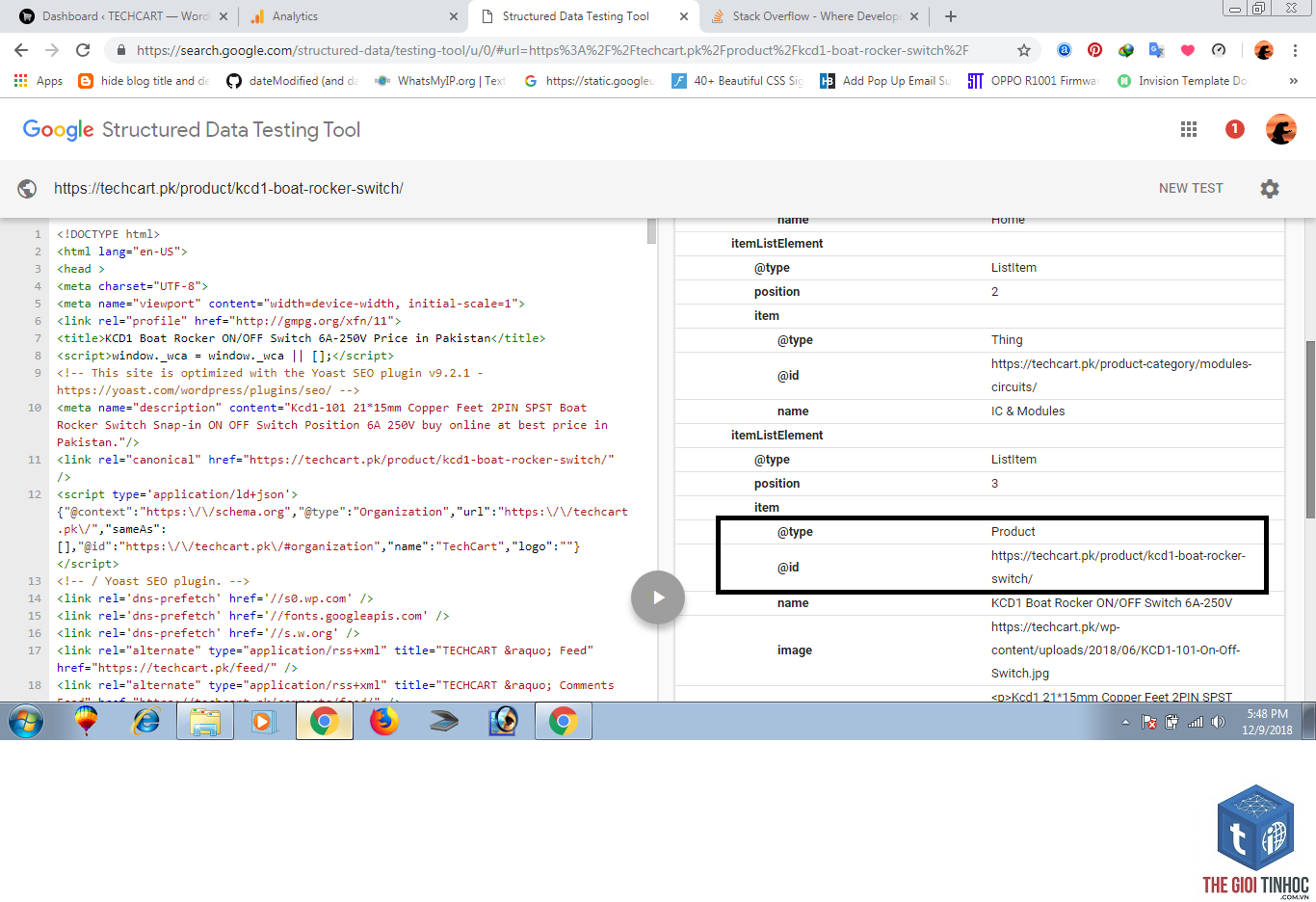
Task: Click the Thing @type value
Action: pos(1007,340)
